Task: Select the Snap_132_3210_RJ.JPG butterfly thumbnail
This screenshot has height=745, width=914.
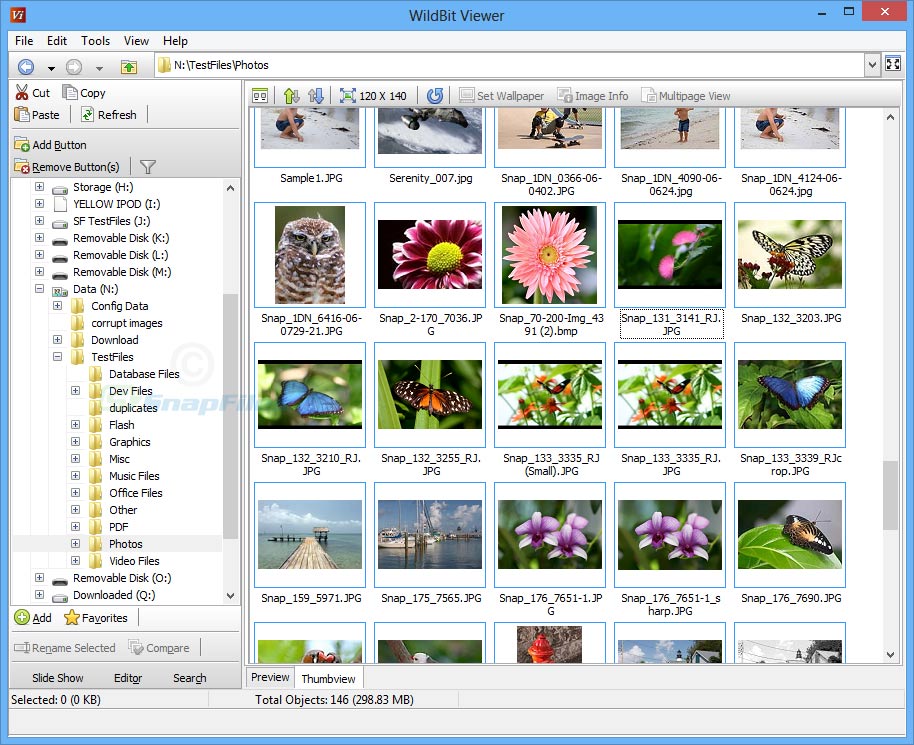Action: pos(309,395)
